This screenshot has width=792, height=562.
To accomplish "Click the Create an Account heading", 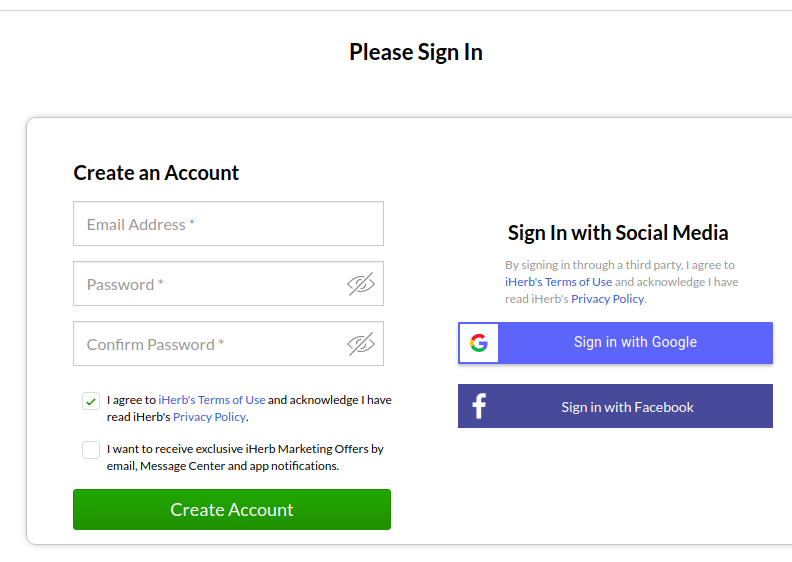I will [156, 173].
